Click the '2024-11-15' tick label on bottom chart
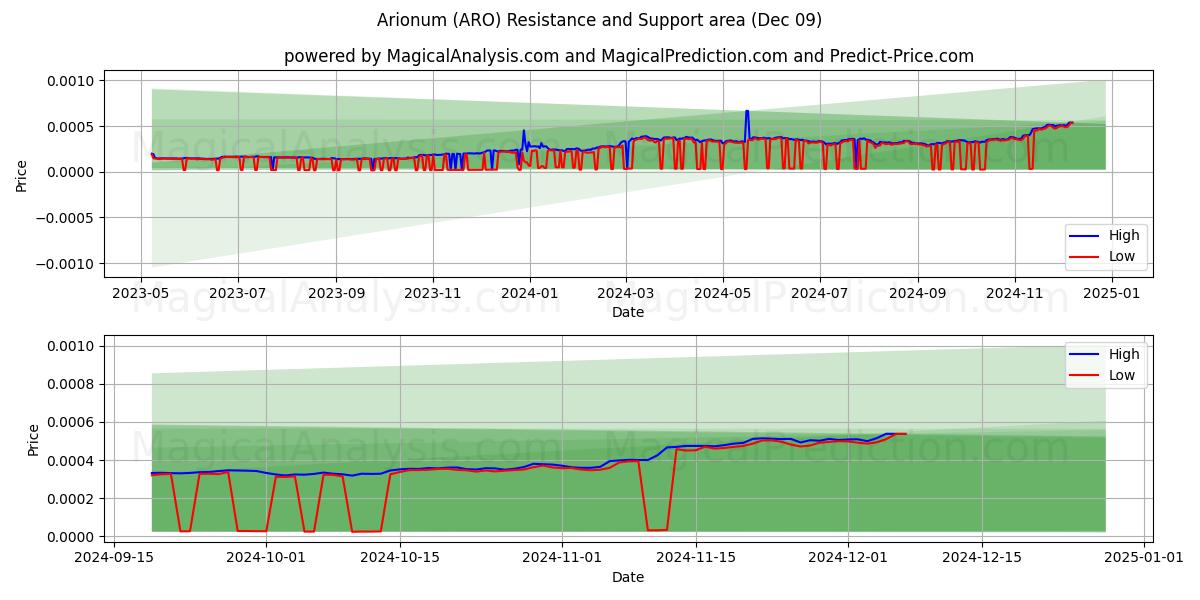The width and height of the screenshot is (1200, 600). [x=696, y=559]
